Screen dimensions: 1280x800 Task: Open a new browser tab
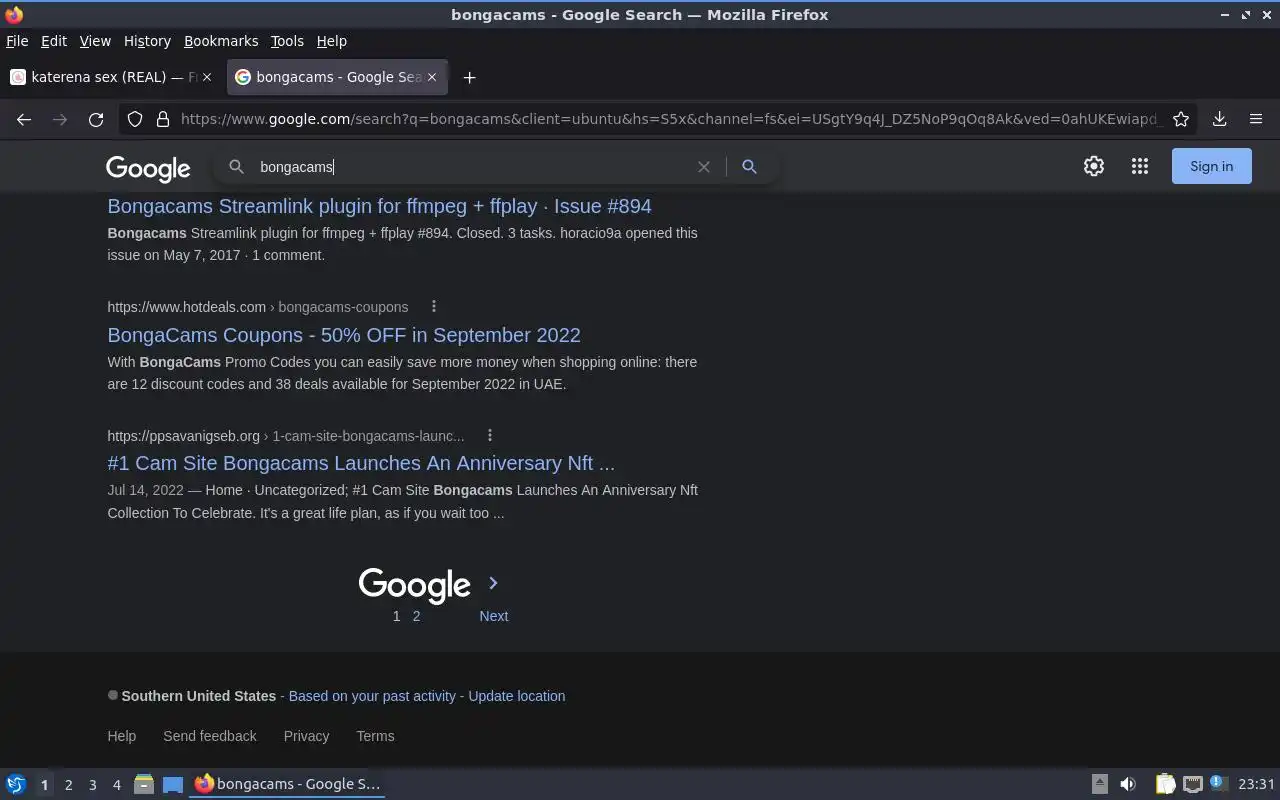(469, 77)
